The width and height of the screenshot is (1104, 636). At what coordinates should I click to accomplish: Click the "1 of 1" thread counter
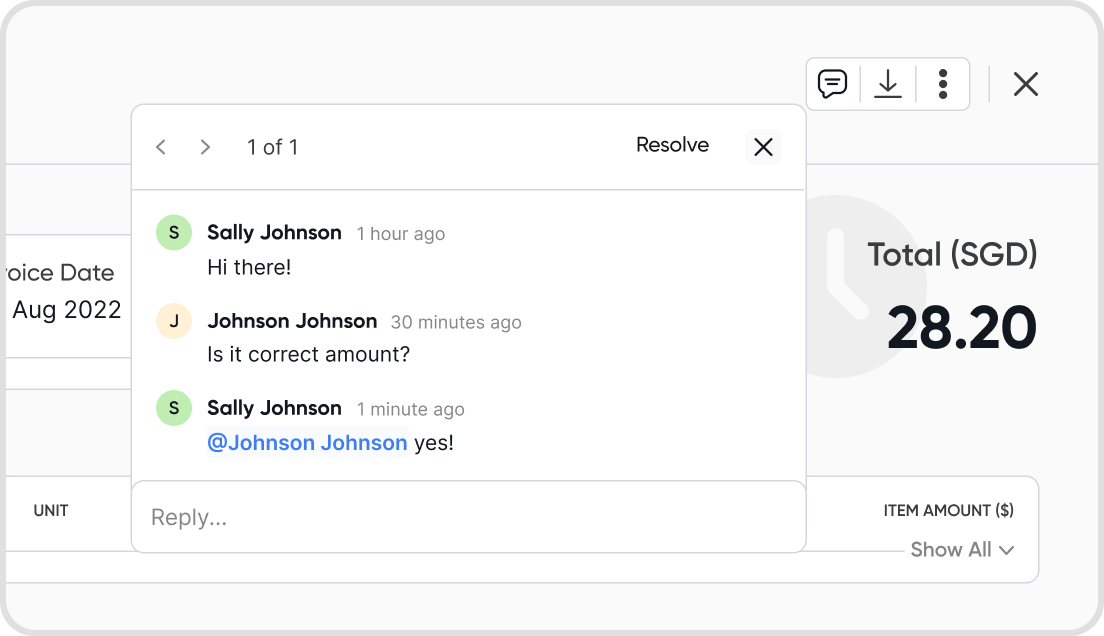click(272, 147)
